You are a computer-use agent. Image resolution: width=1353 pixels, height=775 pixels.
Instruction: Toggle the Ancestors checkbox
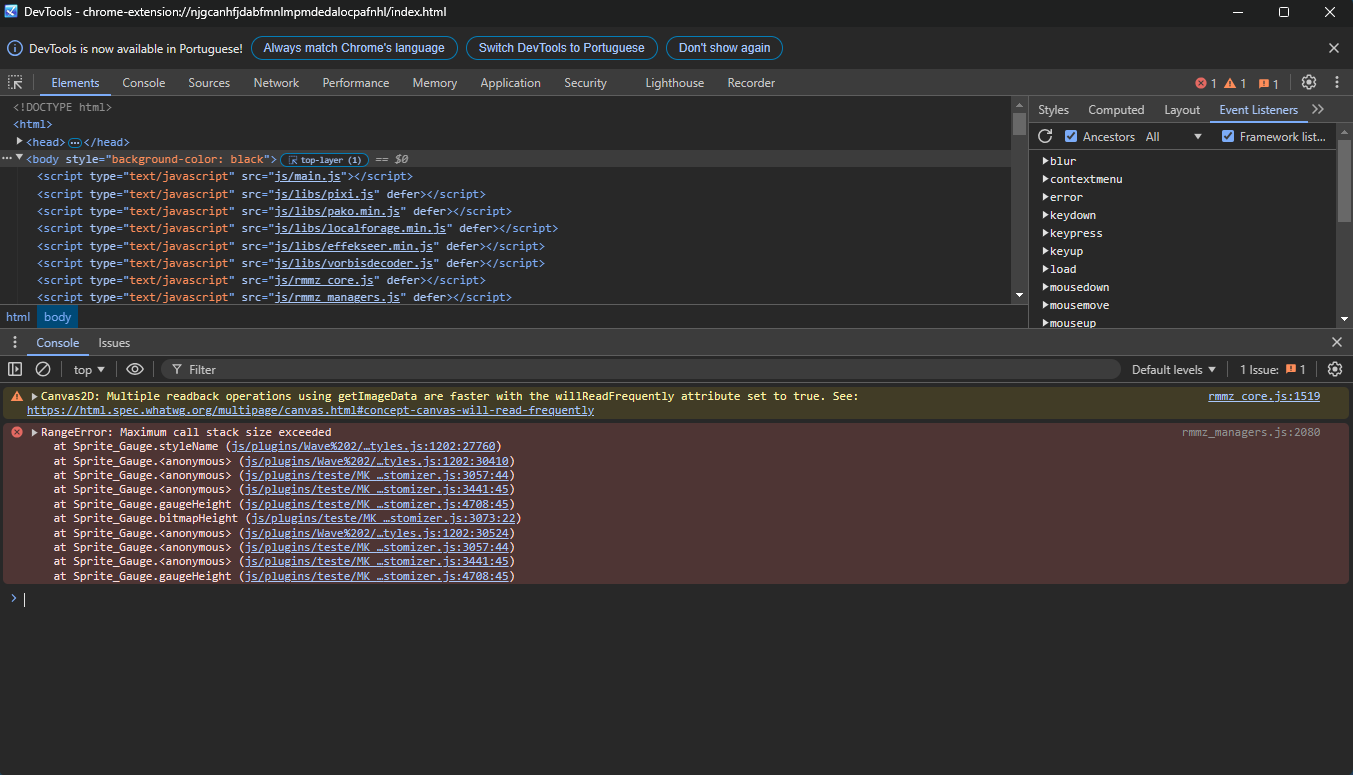1071,137
